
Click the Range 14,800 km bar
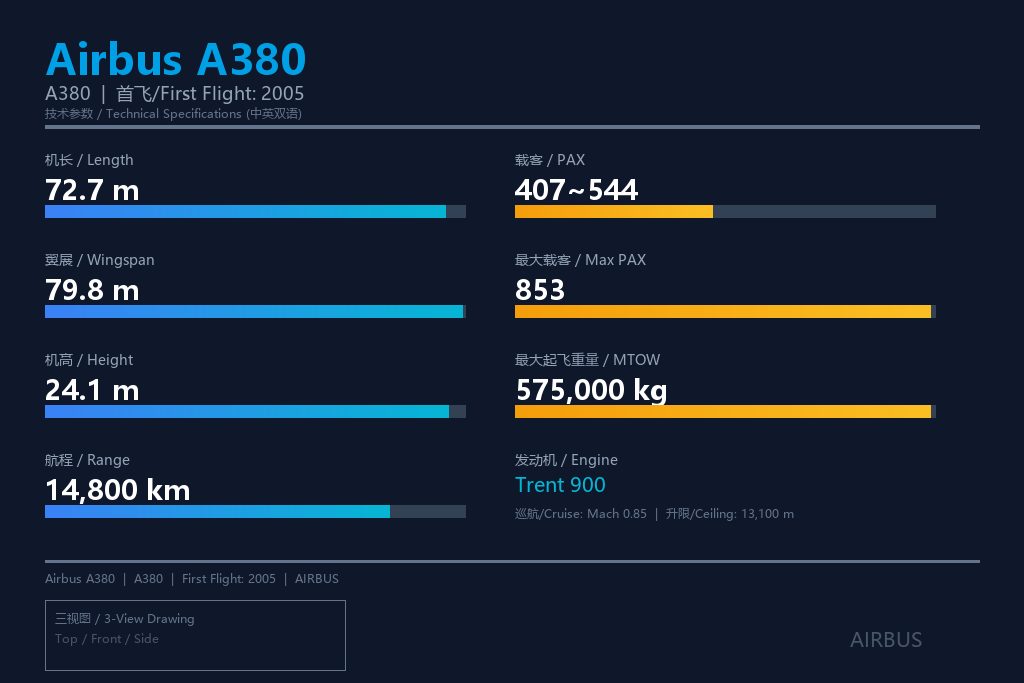[x=255, y=511]
